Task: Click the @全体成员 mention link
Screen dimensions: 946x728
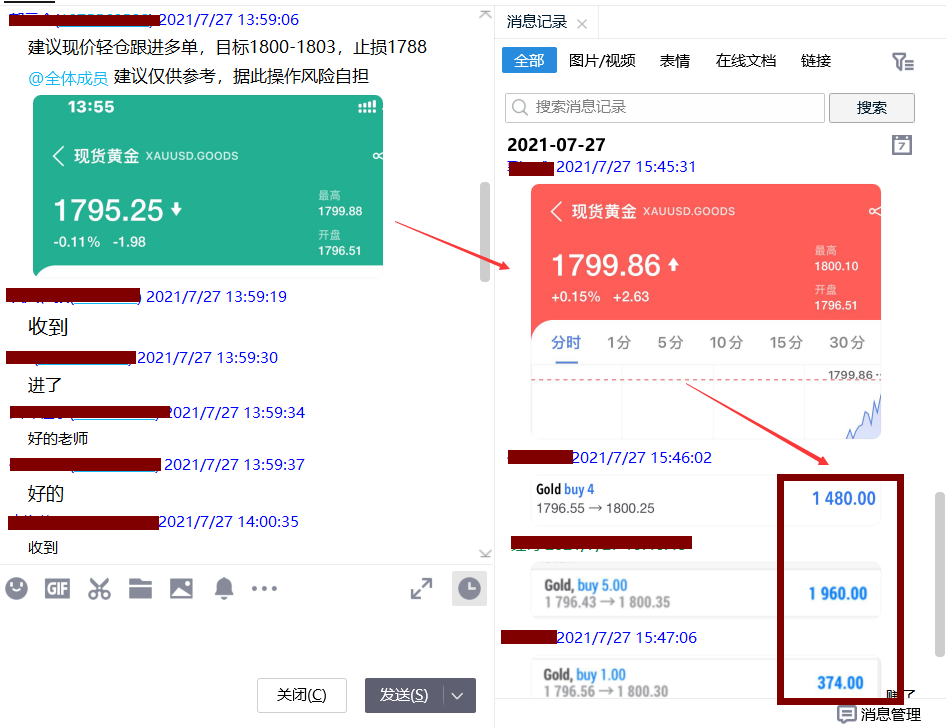Action: pyautogui.click(x=68, y=78)
